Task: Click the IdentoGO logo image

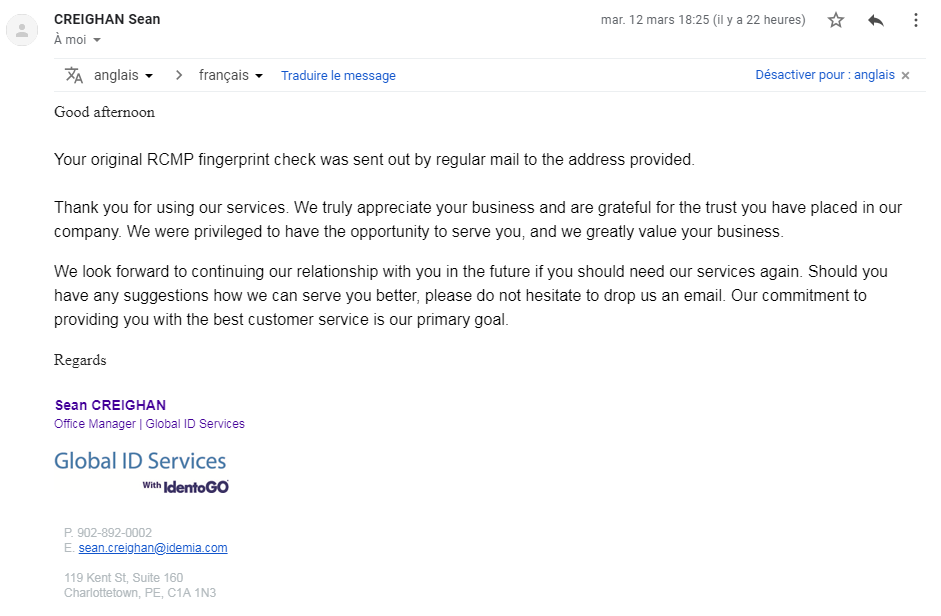Action: click(x=186, y=486)
